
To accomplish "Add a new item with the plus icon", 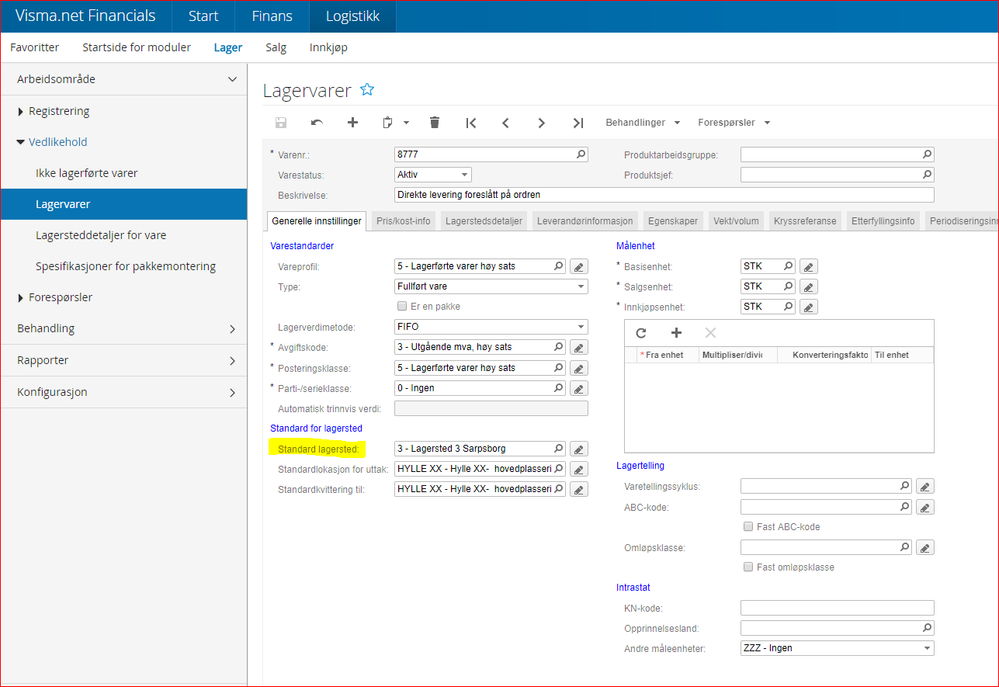I will 352,123.
